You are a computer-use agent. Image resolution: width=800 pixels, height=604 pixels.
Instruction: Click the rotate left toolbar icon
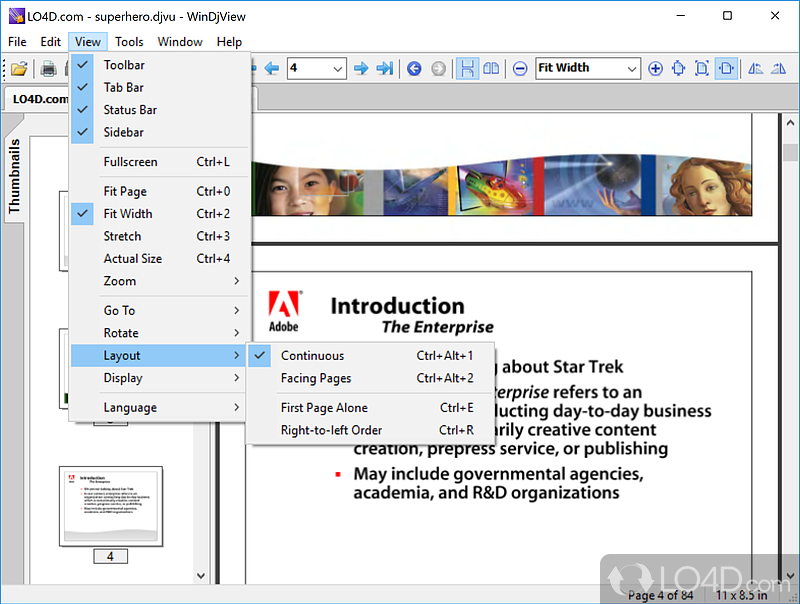755,68
